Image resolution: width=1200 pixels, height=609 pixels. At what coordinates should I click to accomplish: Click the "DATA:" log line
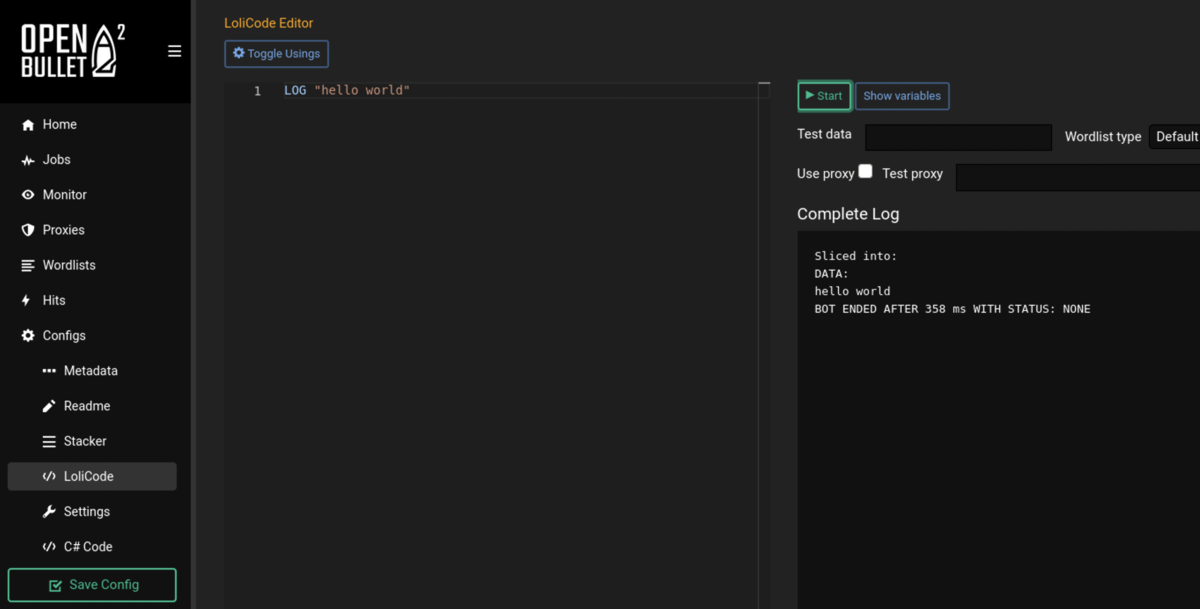coord(831,274)
